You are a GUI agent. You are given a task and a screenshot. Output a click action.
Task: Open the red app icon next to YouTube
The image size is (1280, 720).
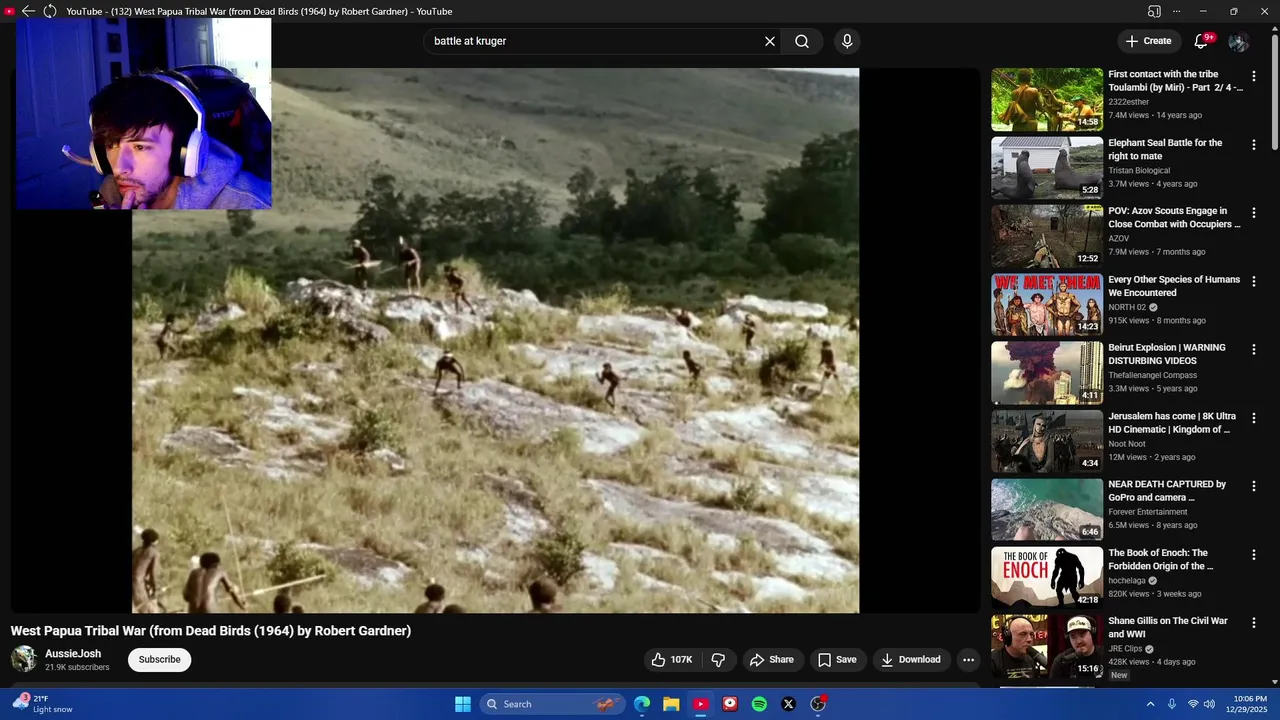click(730, 704)
